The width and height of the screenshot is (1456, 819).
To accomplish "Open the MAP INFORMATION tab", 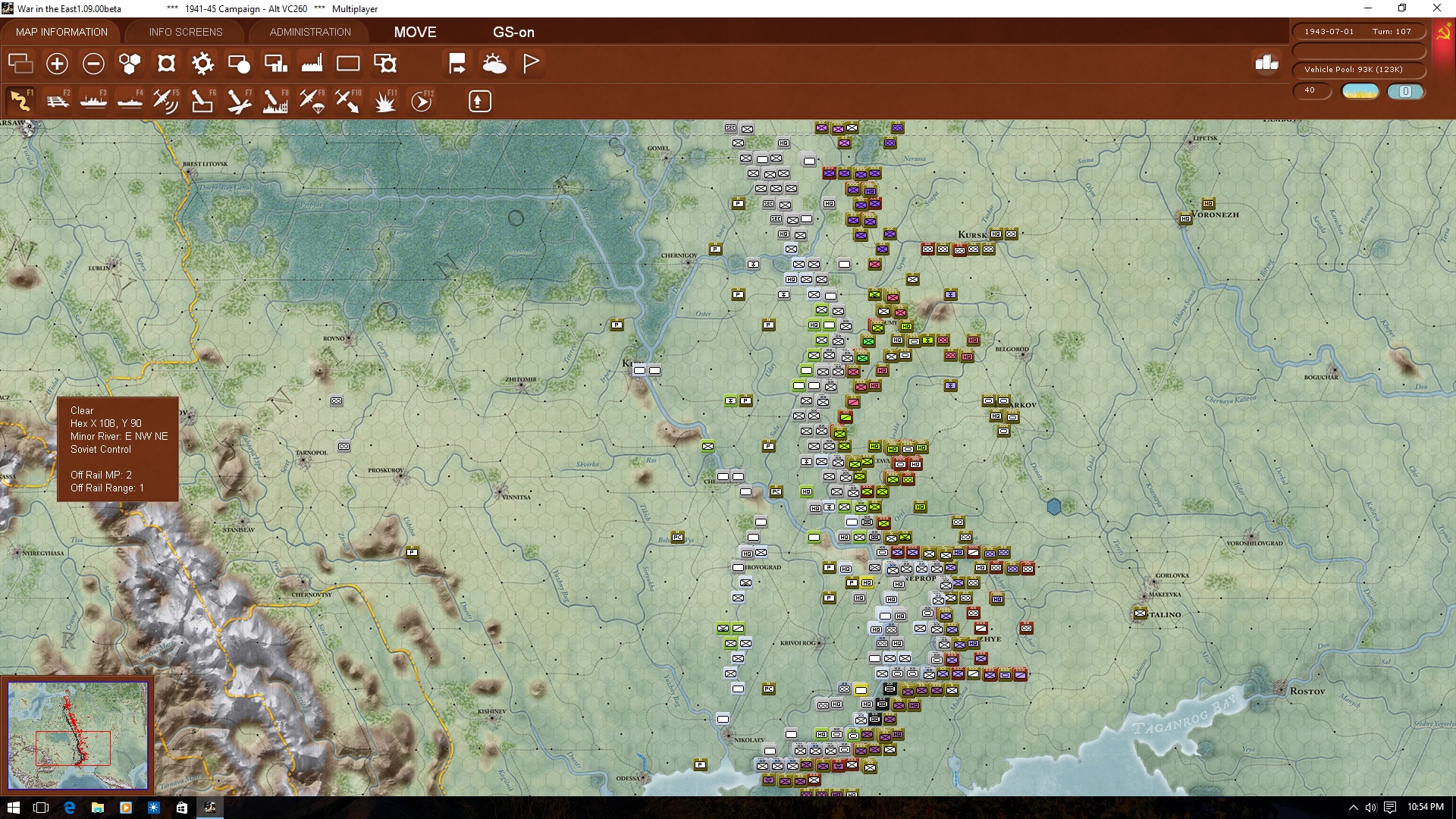I will (x=61, y=32).
